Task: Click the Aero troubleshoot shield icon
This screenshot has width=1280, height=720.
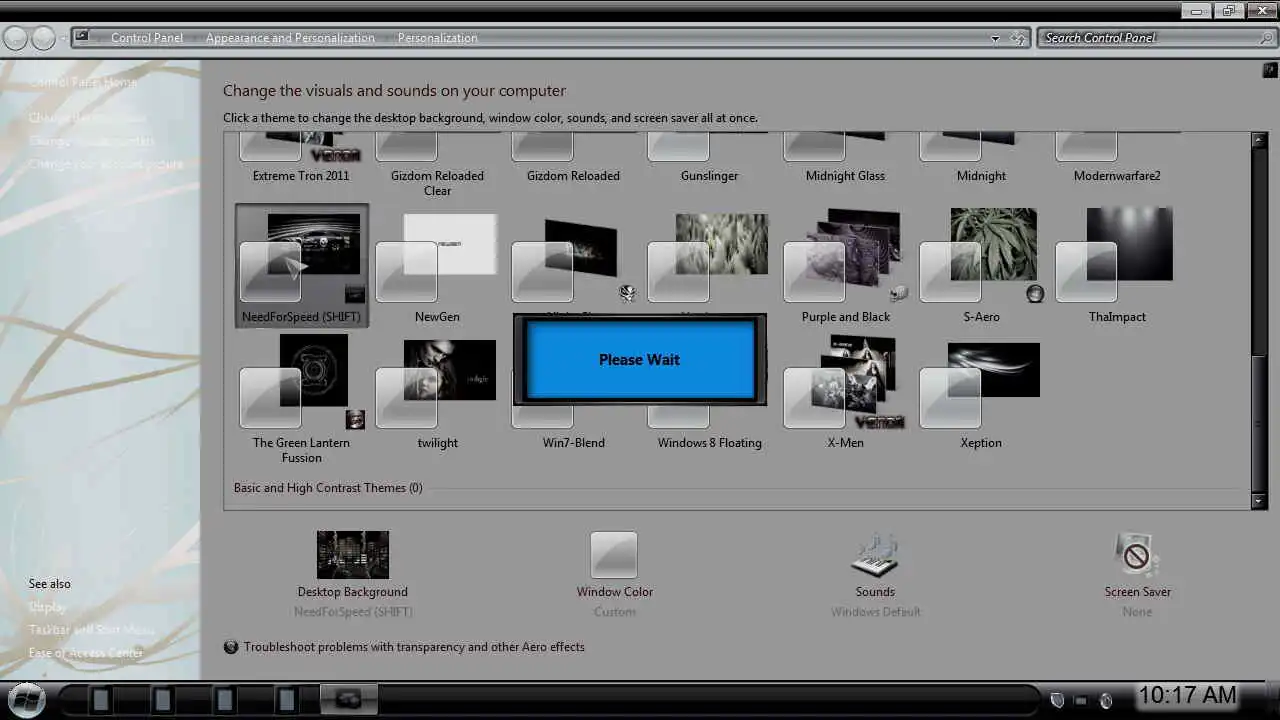Action: pos(231,647)
